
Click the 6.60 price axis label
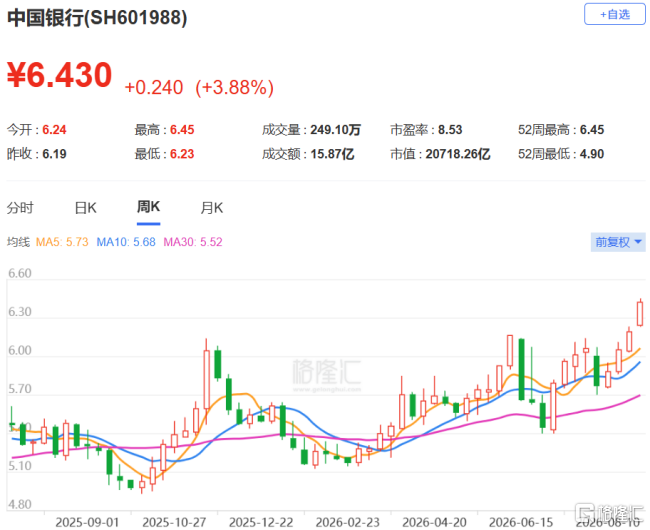[x=19, y=273]
